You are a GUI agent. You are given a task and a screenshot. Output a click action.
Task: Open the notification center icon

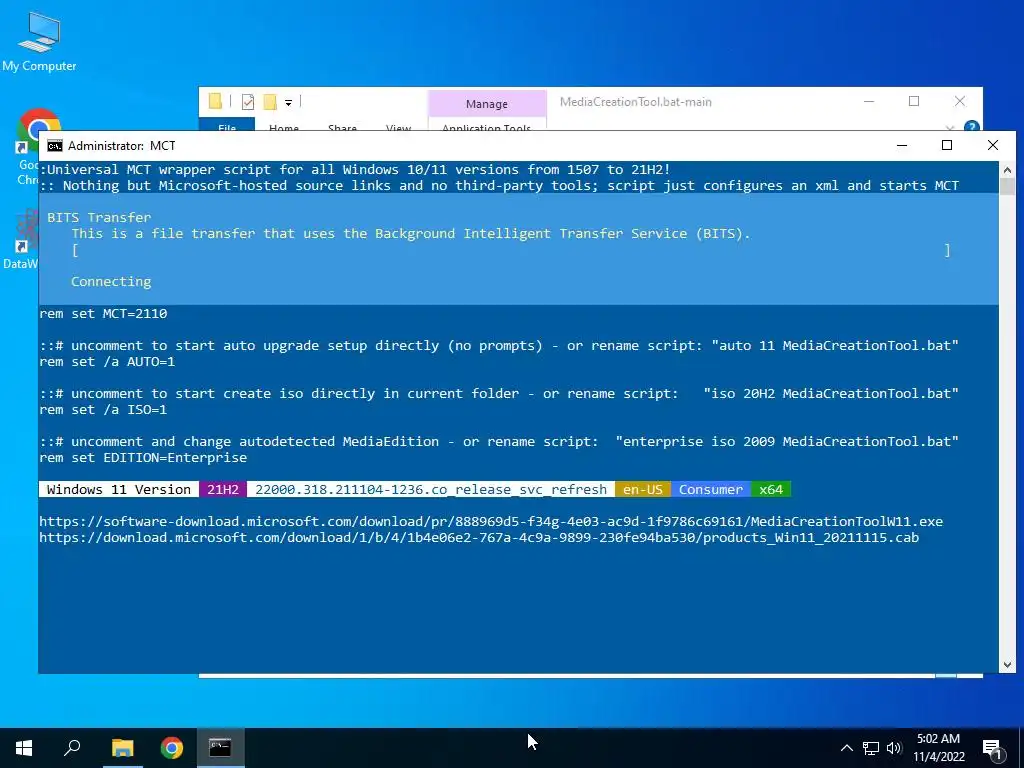click(x=993, y=749)
